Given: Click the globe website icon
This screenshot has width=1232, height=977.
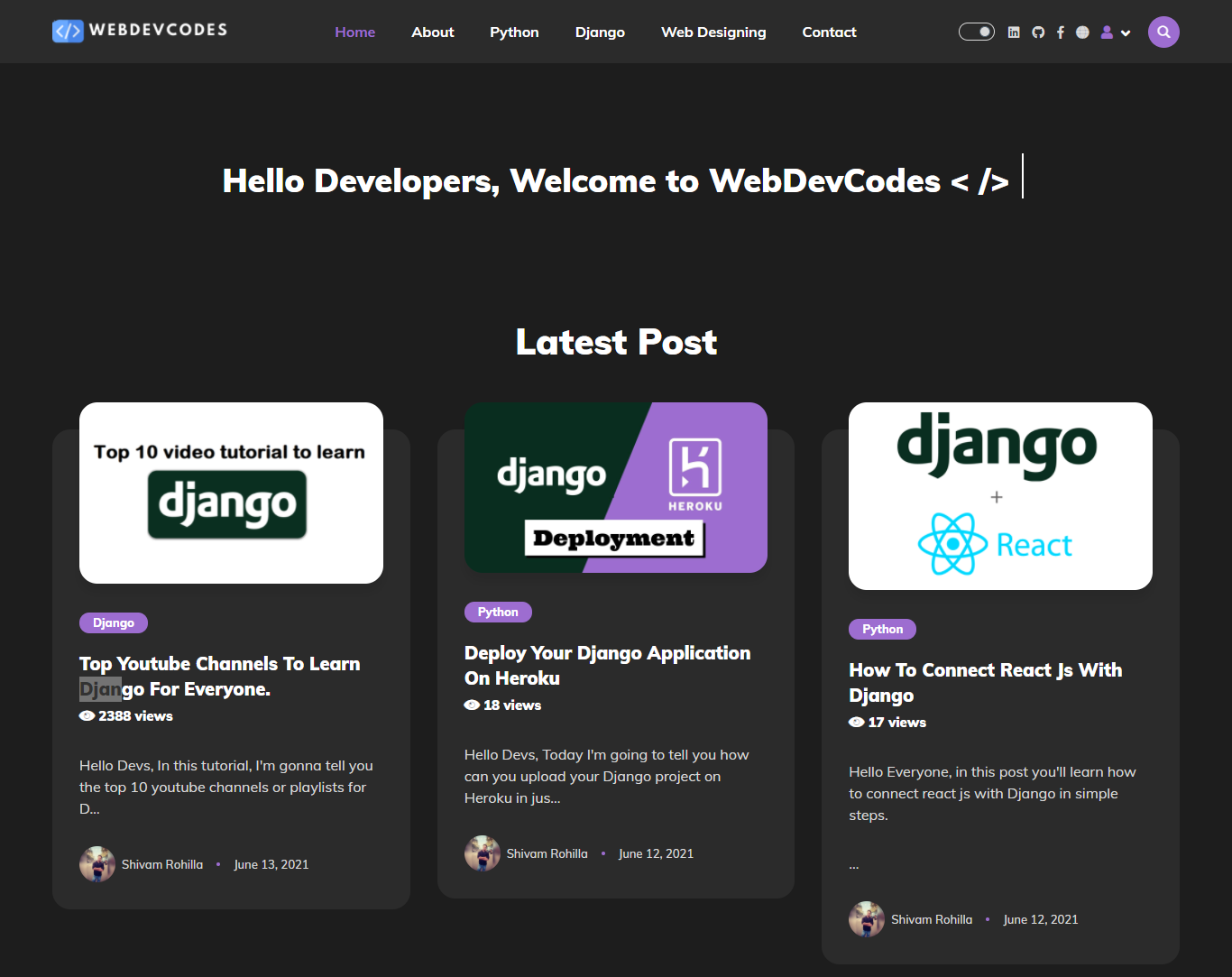Looking at the screenshot, I should (1082, 32).
